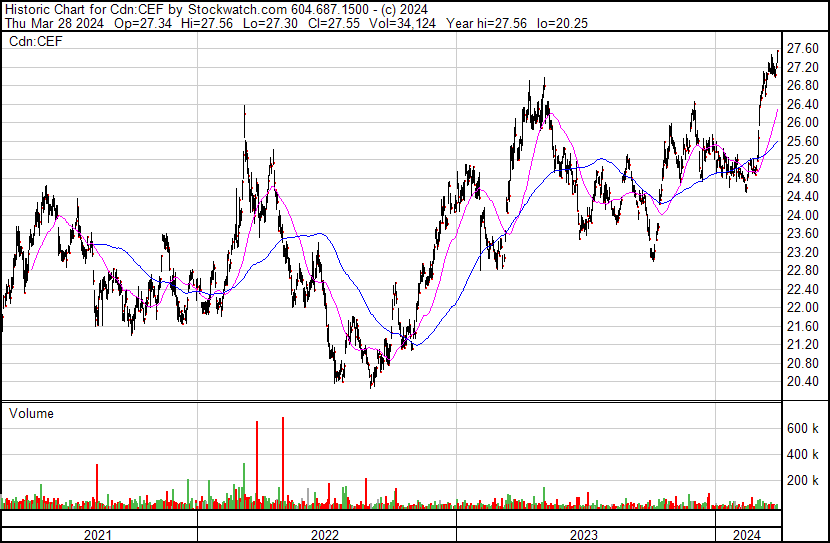Click the 200 k volume axis label
Viewport: 830px width, 543px height.
(803, 480)
